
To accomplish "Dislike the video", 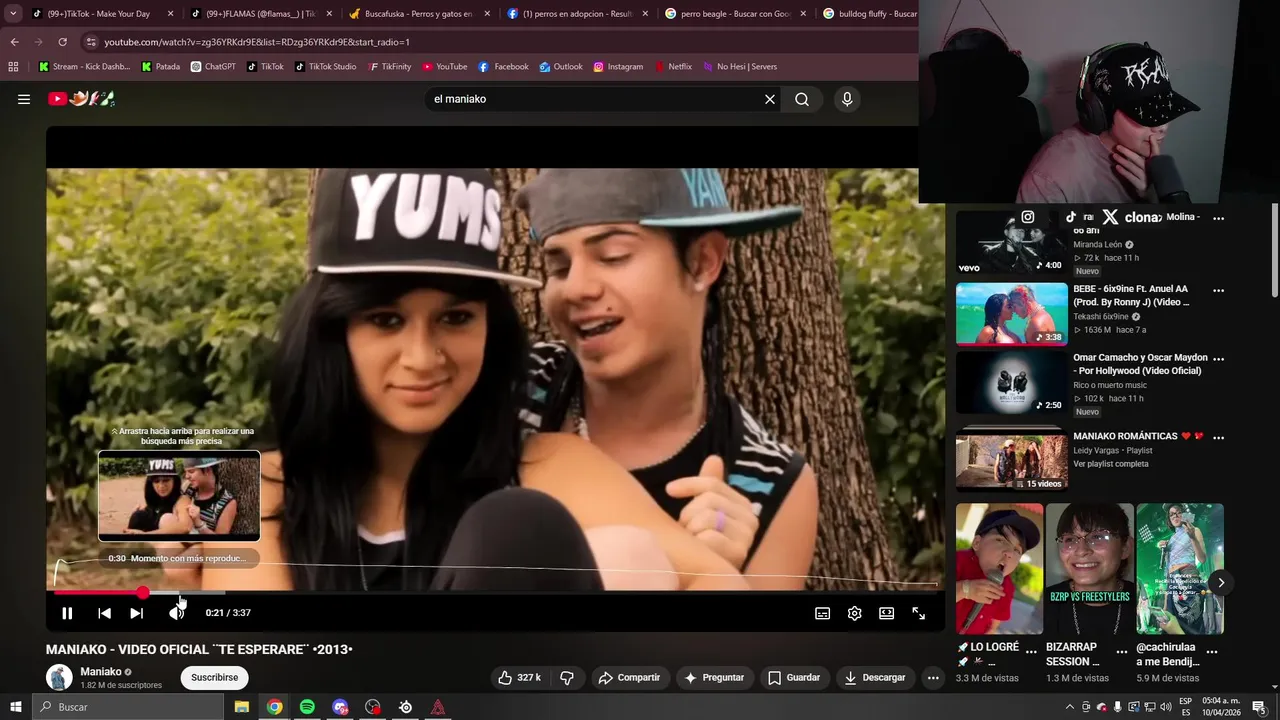I will [x=567, y=677].
